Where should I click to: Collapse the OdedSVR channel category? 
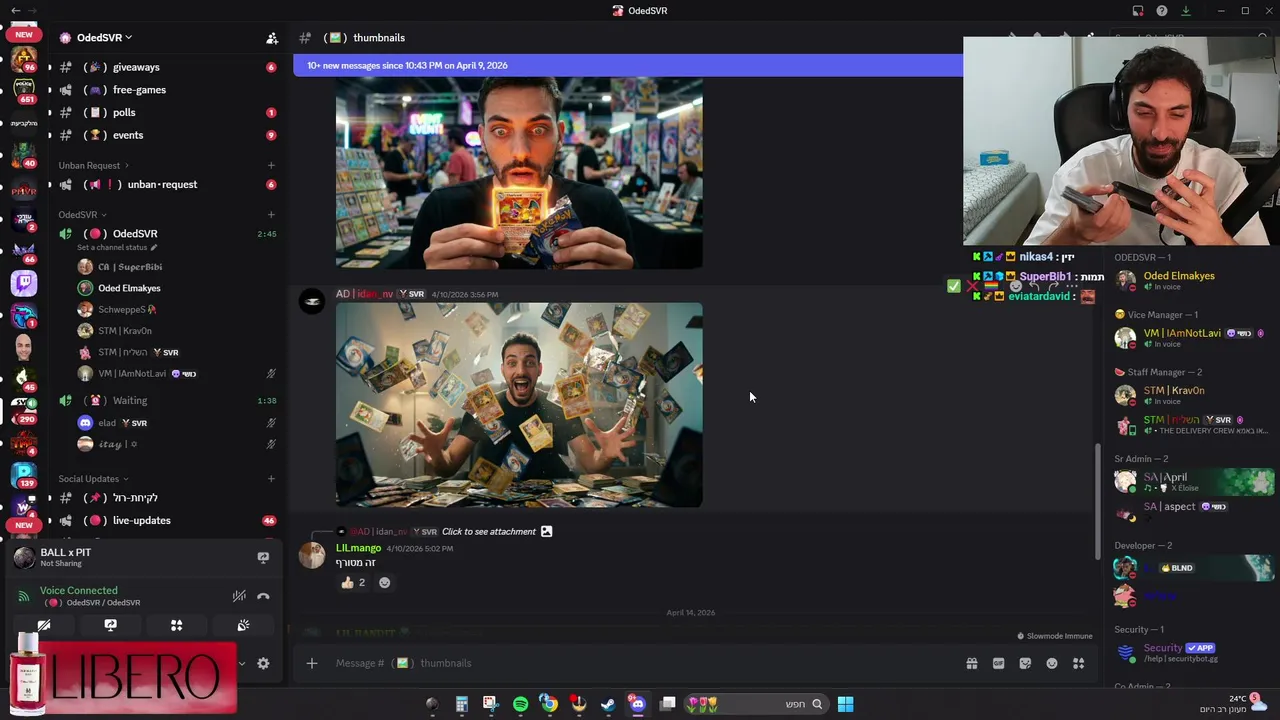coord(82,215)
